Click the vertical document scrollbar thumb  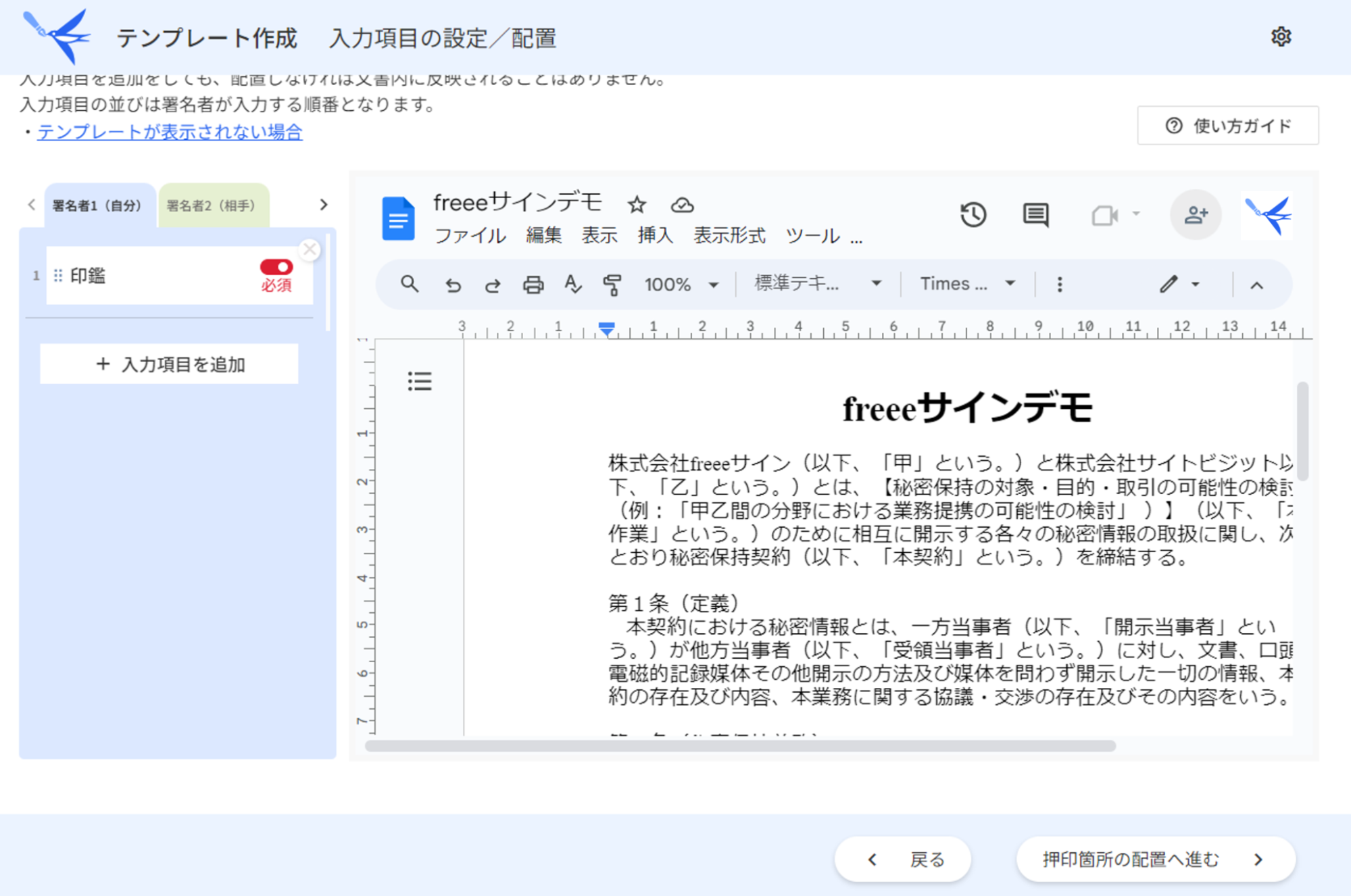point(1302,431)
